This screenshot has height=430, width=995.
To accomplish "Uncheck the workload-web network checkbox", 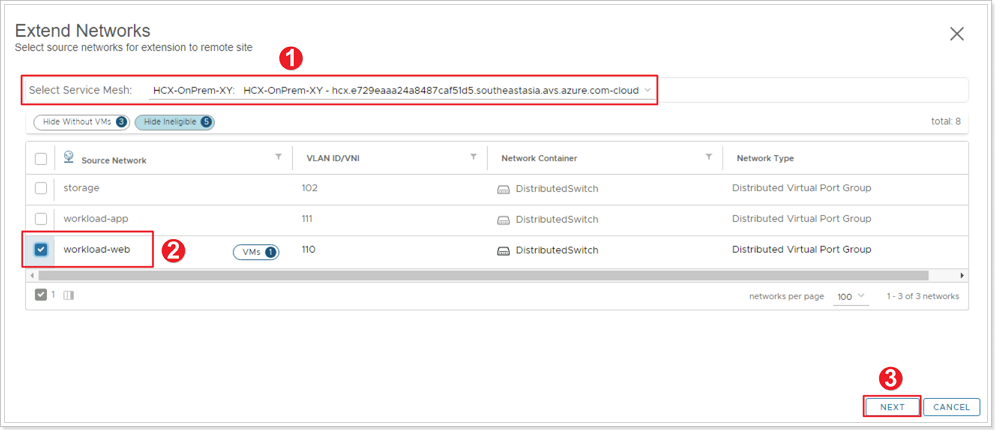I will pyautogui.click(x=41, y=250).
